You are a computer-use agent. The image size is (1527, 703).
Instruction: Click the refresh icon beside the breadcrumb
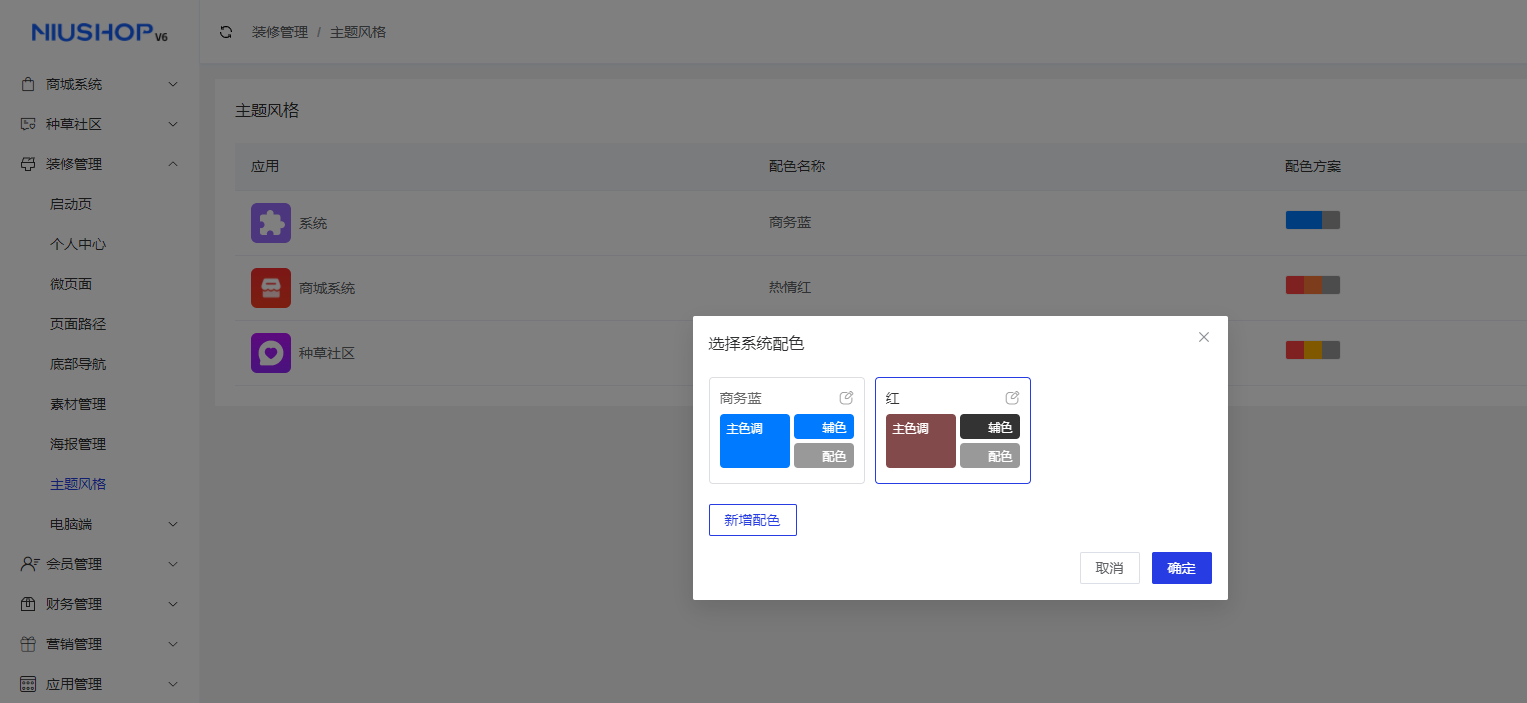(226, 32)
